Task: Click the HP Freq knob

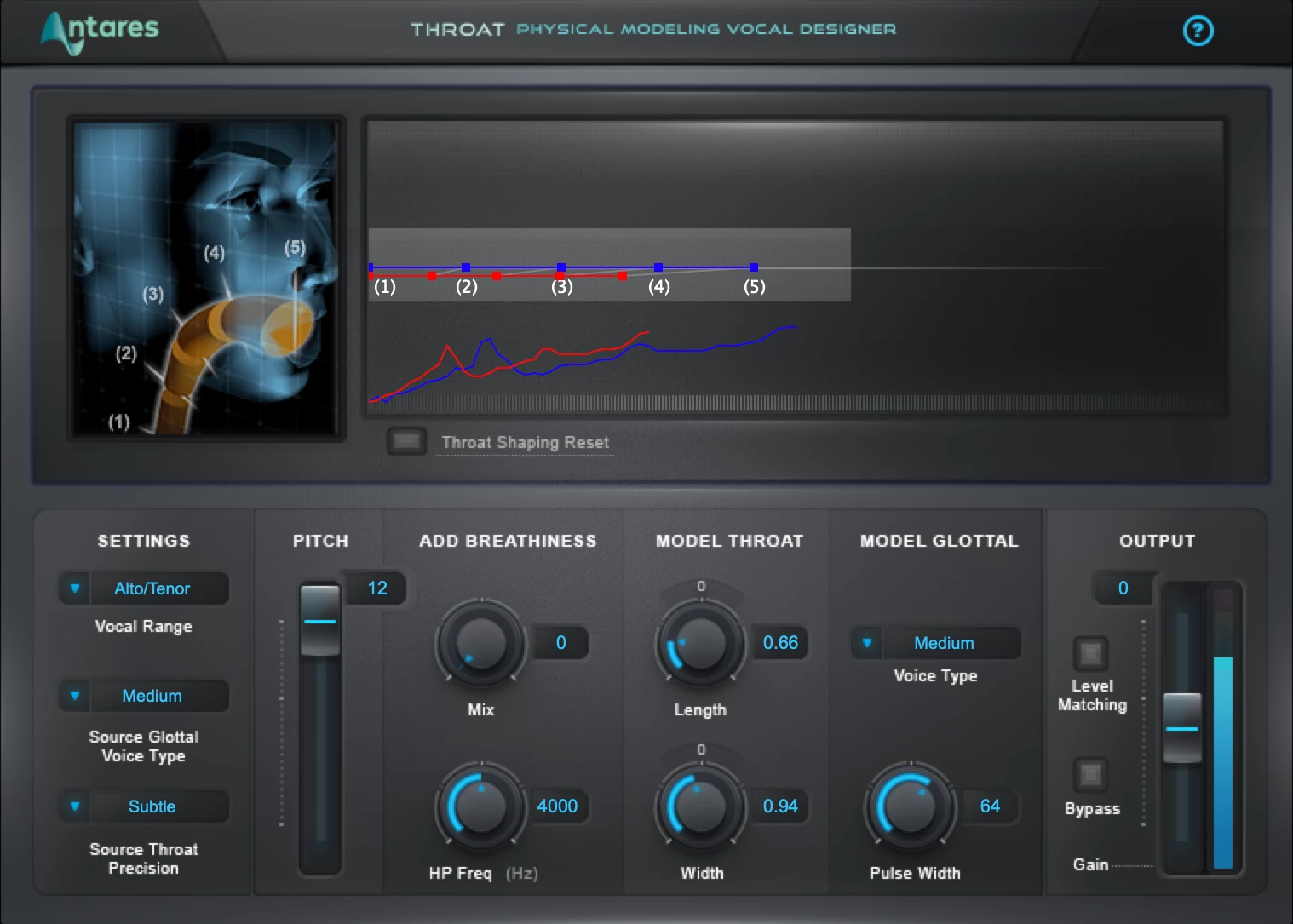Action: (x=481, y=806)
